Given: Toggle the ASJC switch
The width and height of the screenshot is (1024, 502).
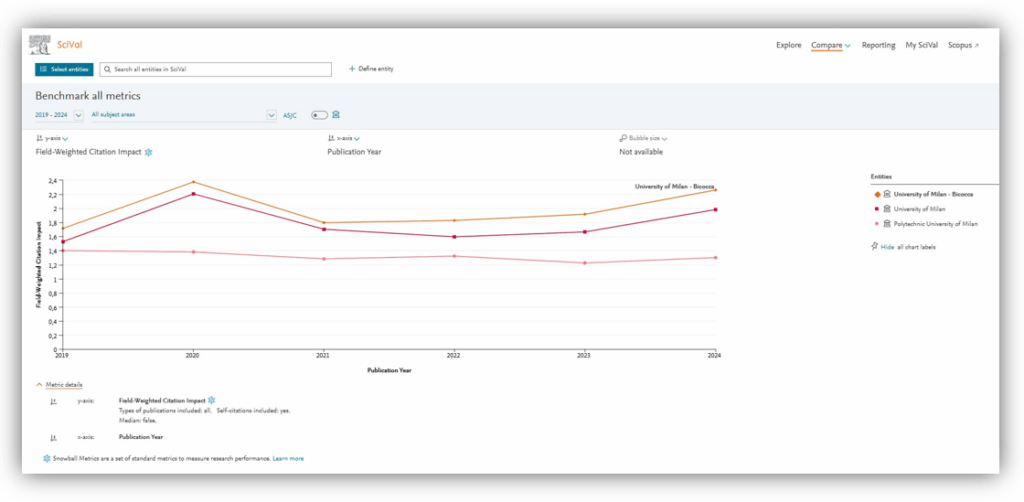Looking at the screenshot, I should click(319, 115).
